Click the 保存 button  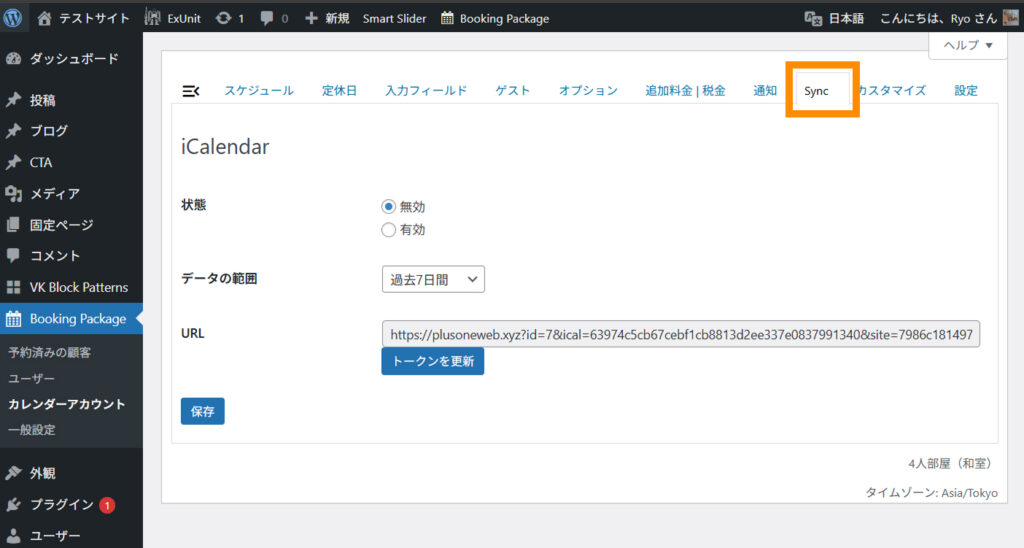coord(203,411)
